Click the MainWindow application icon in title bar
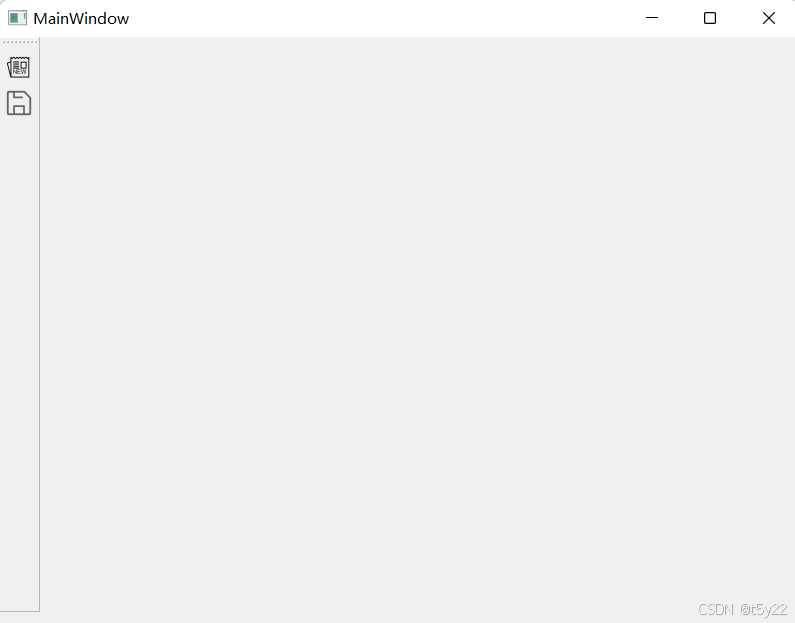Viewport: 795px width, 623px height. [x=17, y=18]
